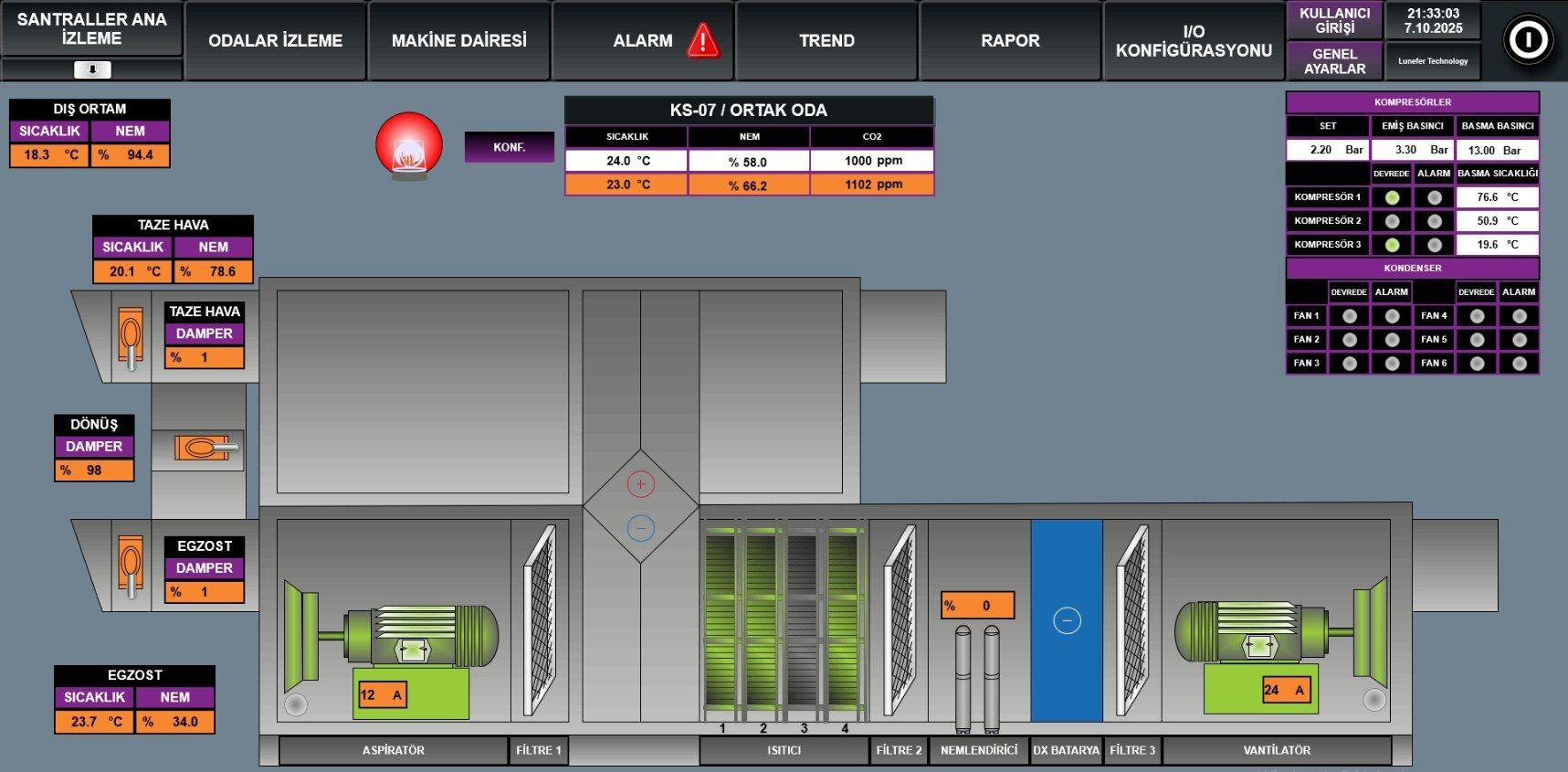Open the Rapor tab
Image resolution: width=1568 pixels, height=772 pixels.
point(1010,41)
